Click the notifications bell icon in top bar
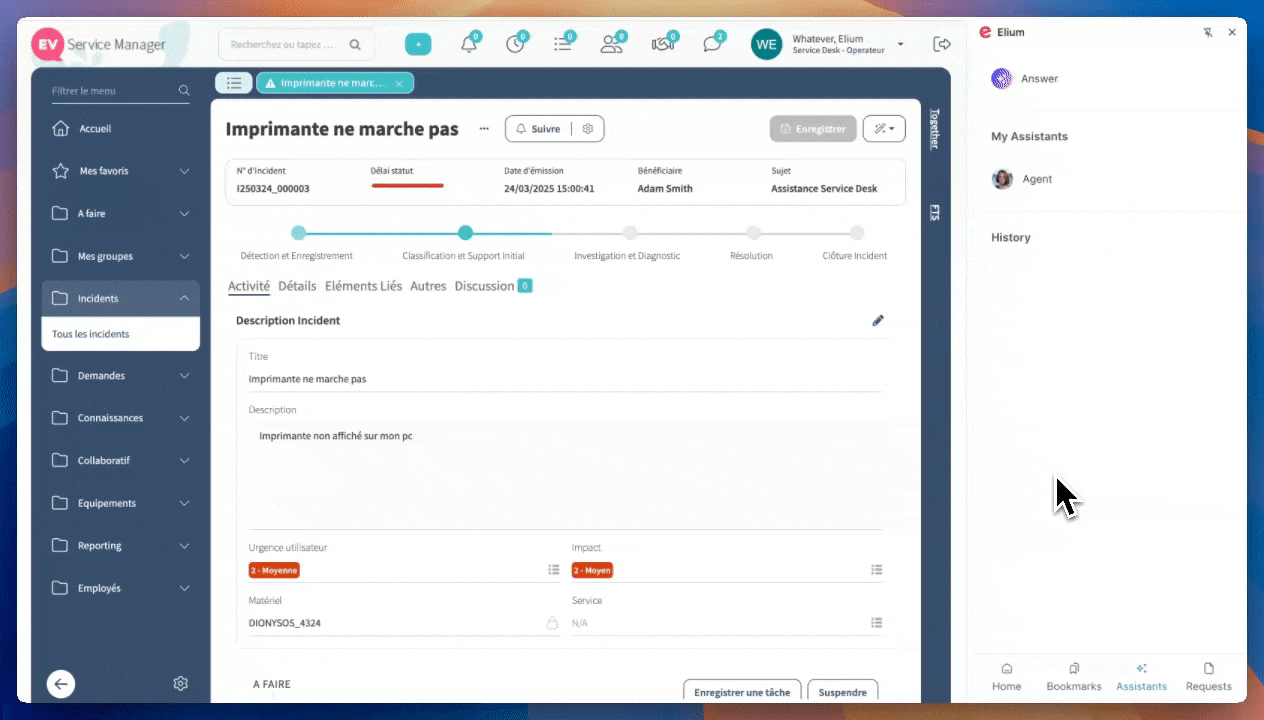1264x720 pixels. [468, 44]
